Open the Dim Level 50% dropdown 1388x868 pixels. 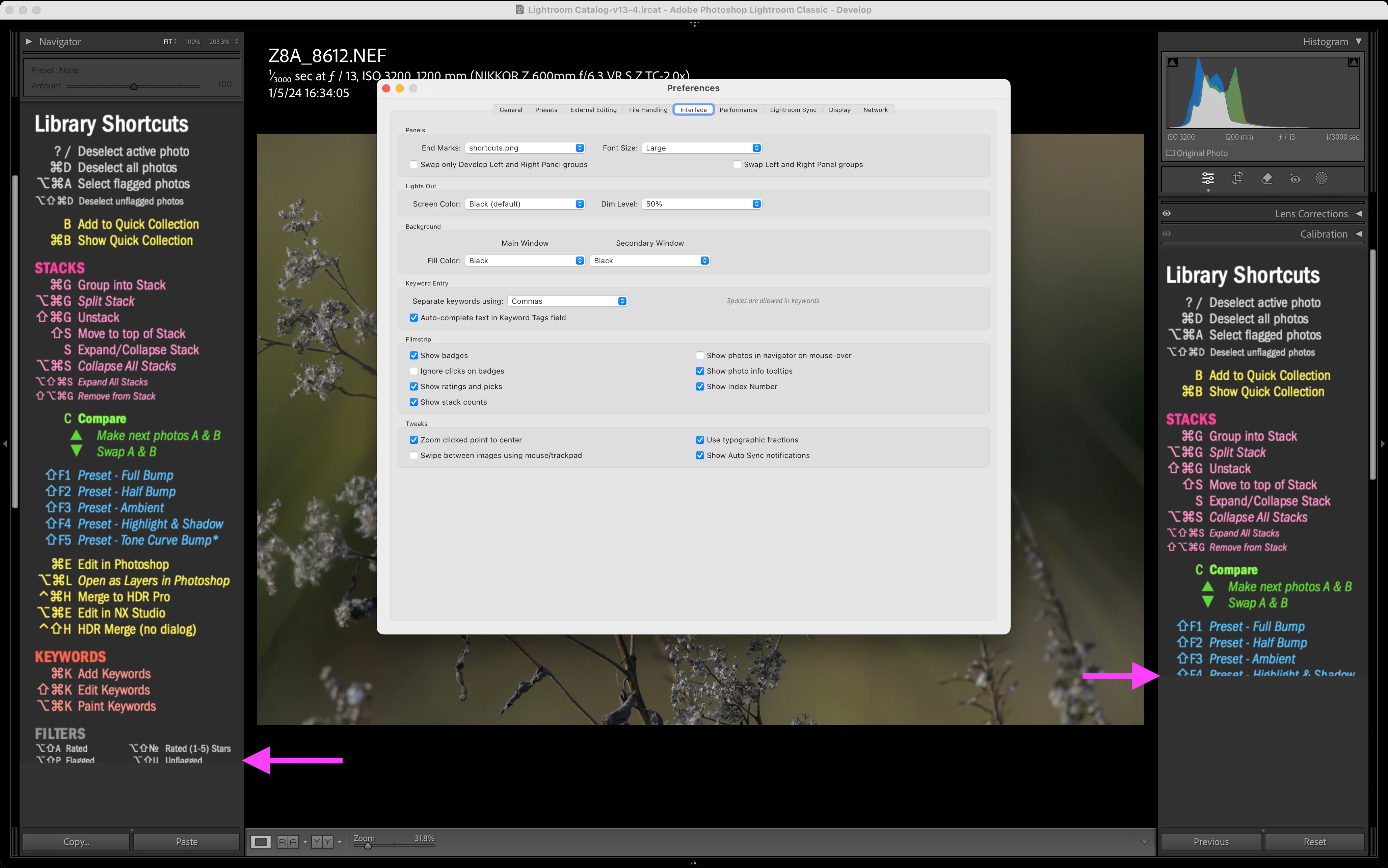pos(701,204)
